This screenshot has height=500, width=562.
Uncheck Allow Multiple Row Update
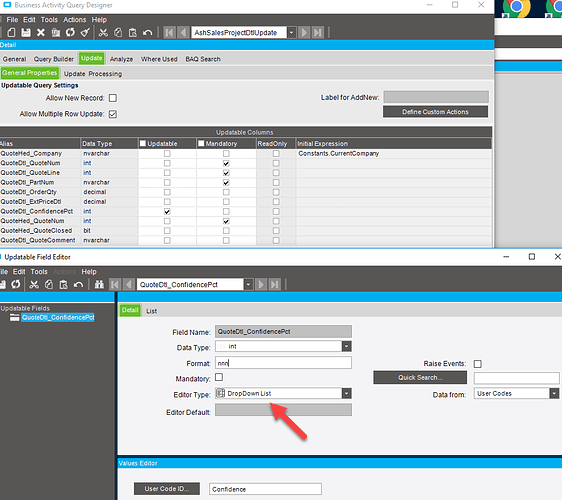pyautogui.click(x=113, y=114)
